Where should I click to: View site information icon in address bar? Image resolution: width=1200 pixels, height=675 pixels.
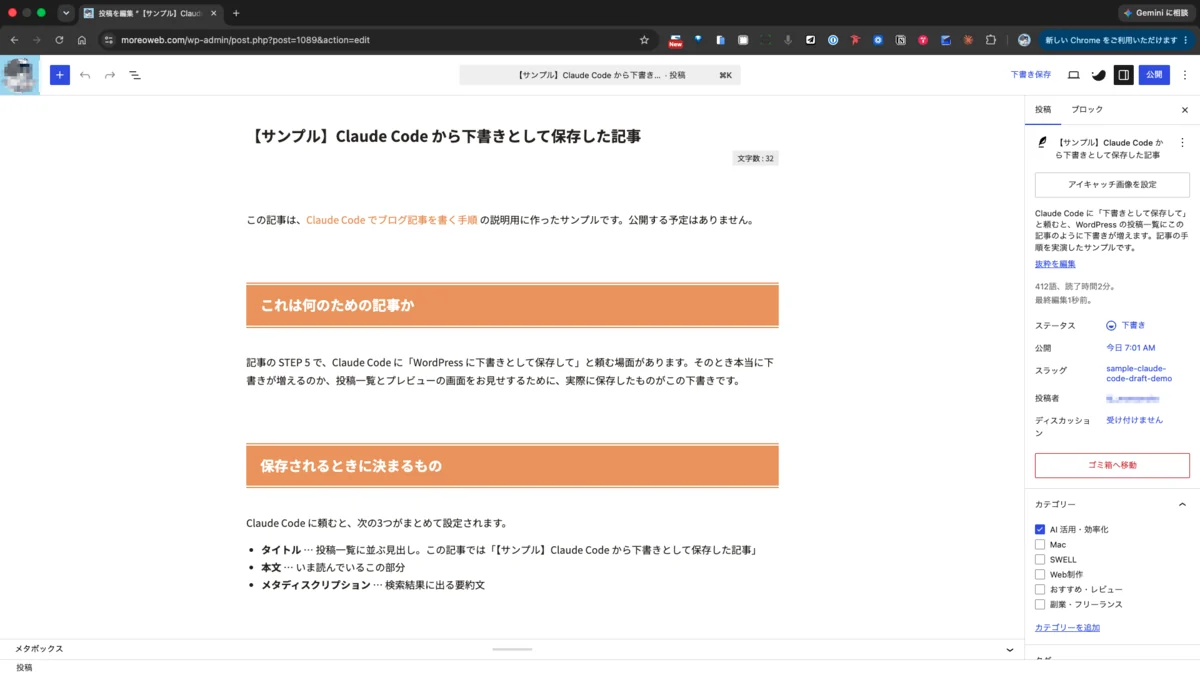(x=111, y=40)
